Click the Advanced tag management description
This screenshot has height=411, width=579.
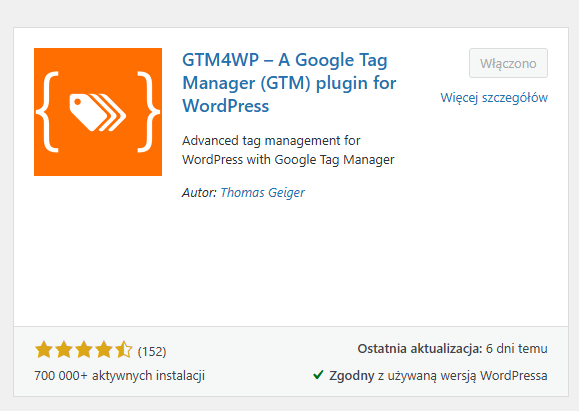pyautogui.click(x=288, y=150)
